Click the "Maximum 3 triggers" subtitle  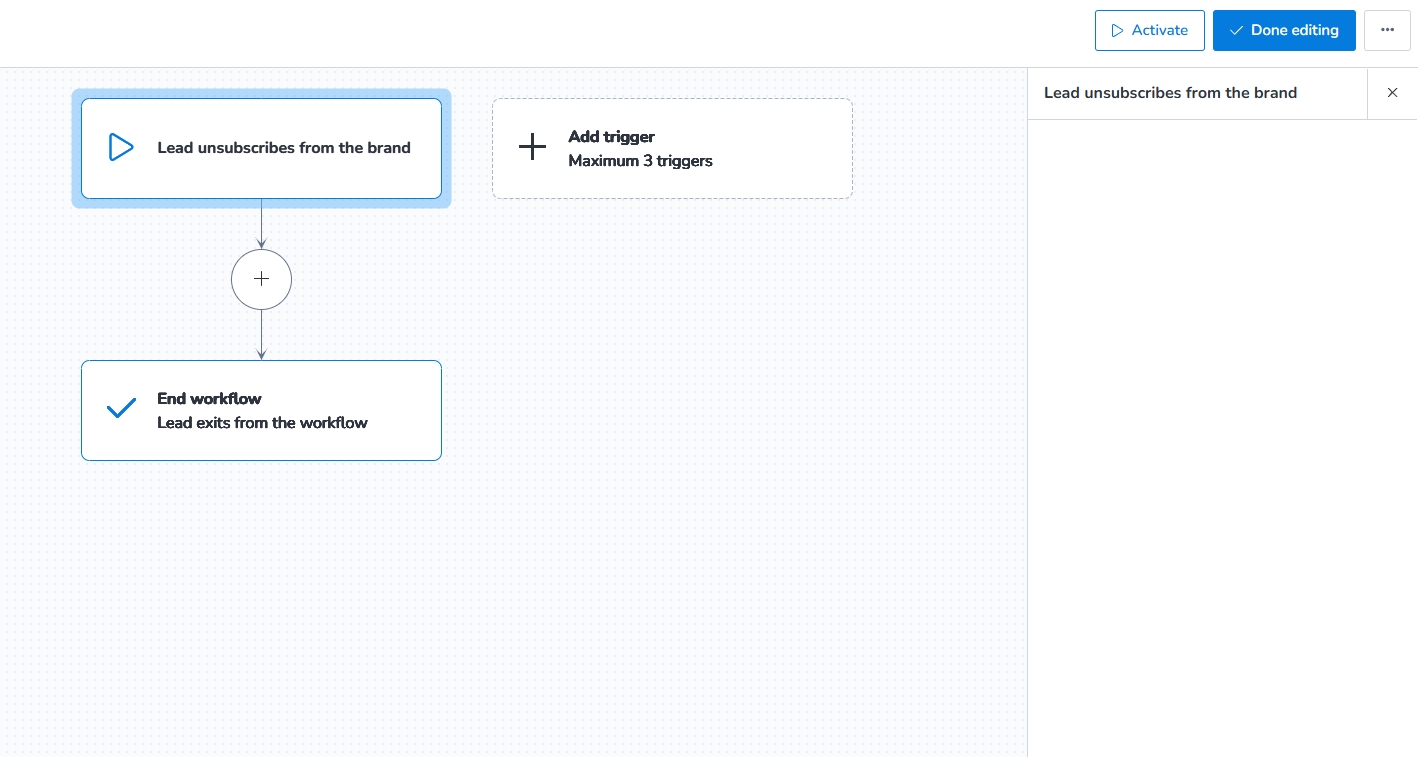coord(640,161)
